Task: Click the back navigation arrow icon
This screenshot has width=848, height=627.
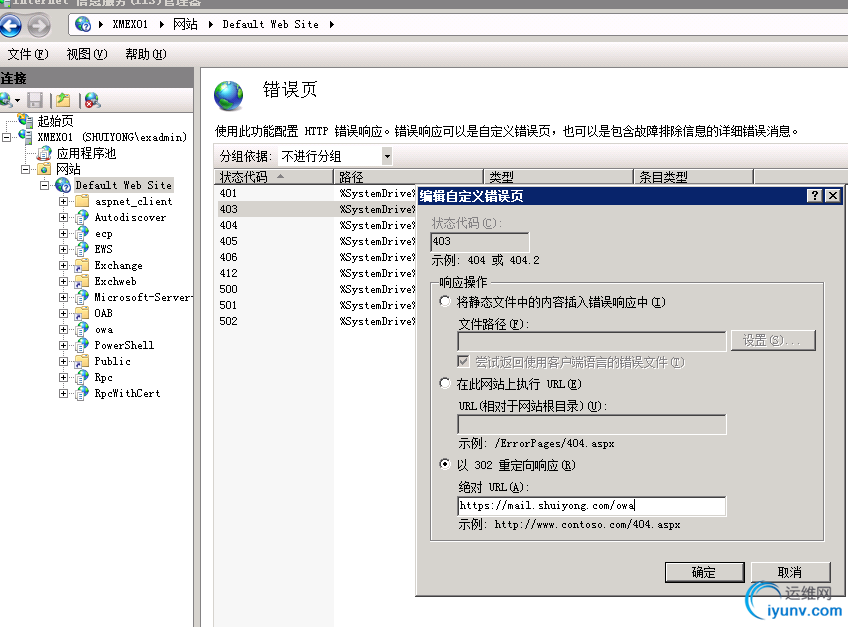Action: click(x=11, y=27)
